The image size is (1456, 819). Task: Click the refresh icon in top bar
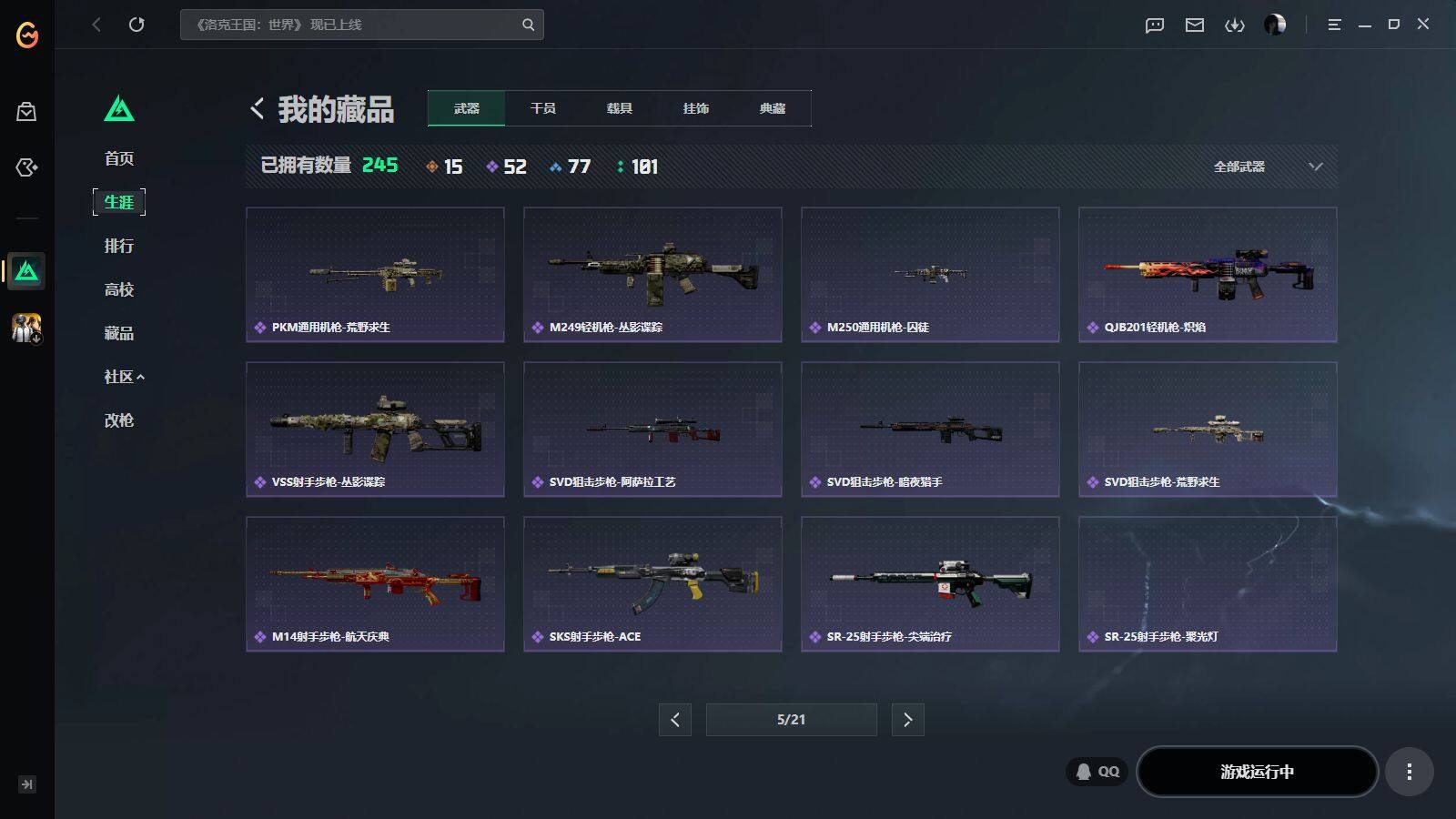click(x=136, y=25)
